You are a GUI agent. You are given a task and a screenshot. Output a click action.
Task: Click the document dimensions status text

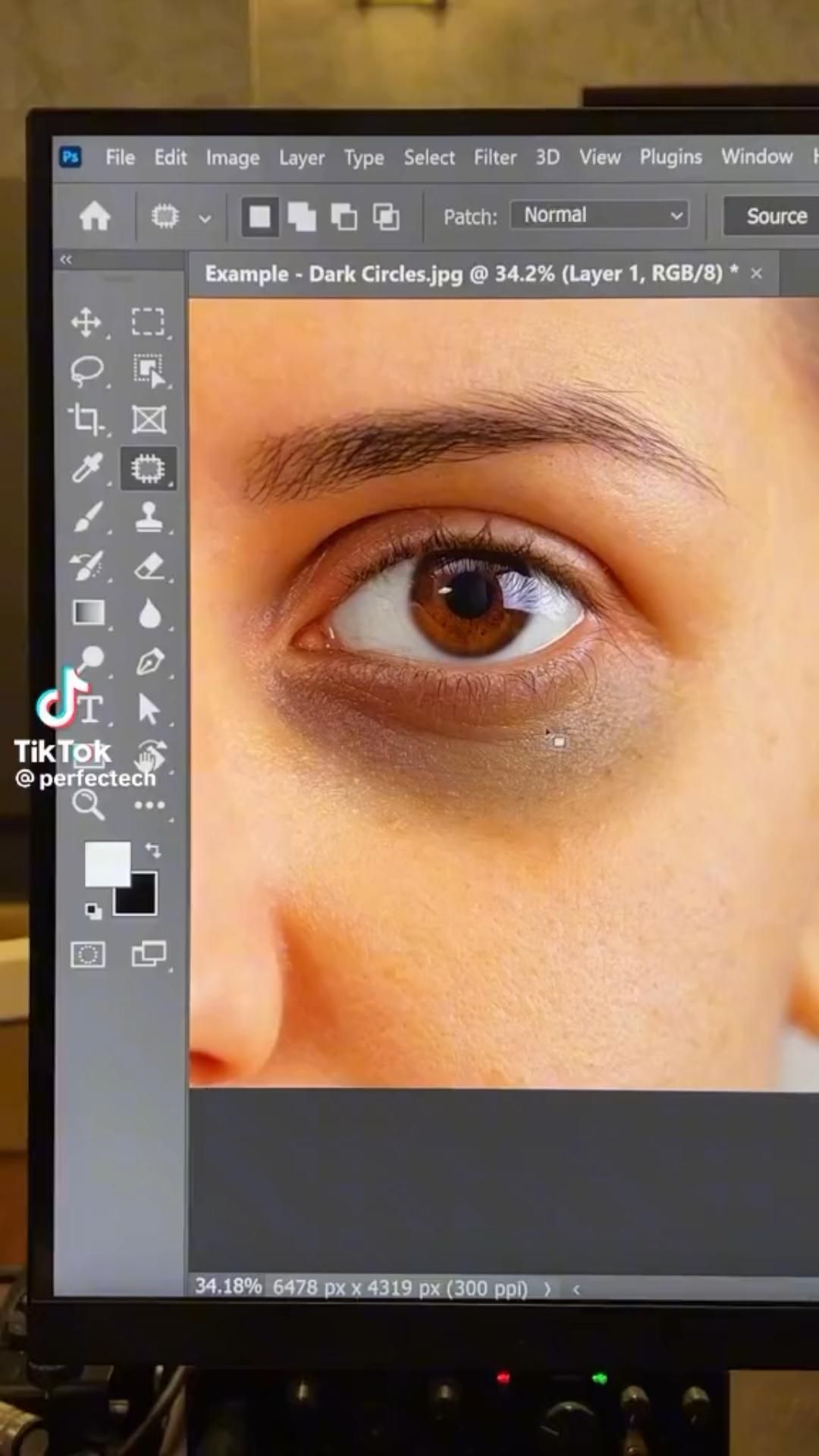[400, 1288]
